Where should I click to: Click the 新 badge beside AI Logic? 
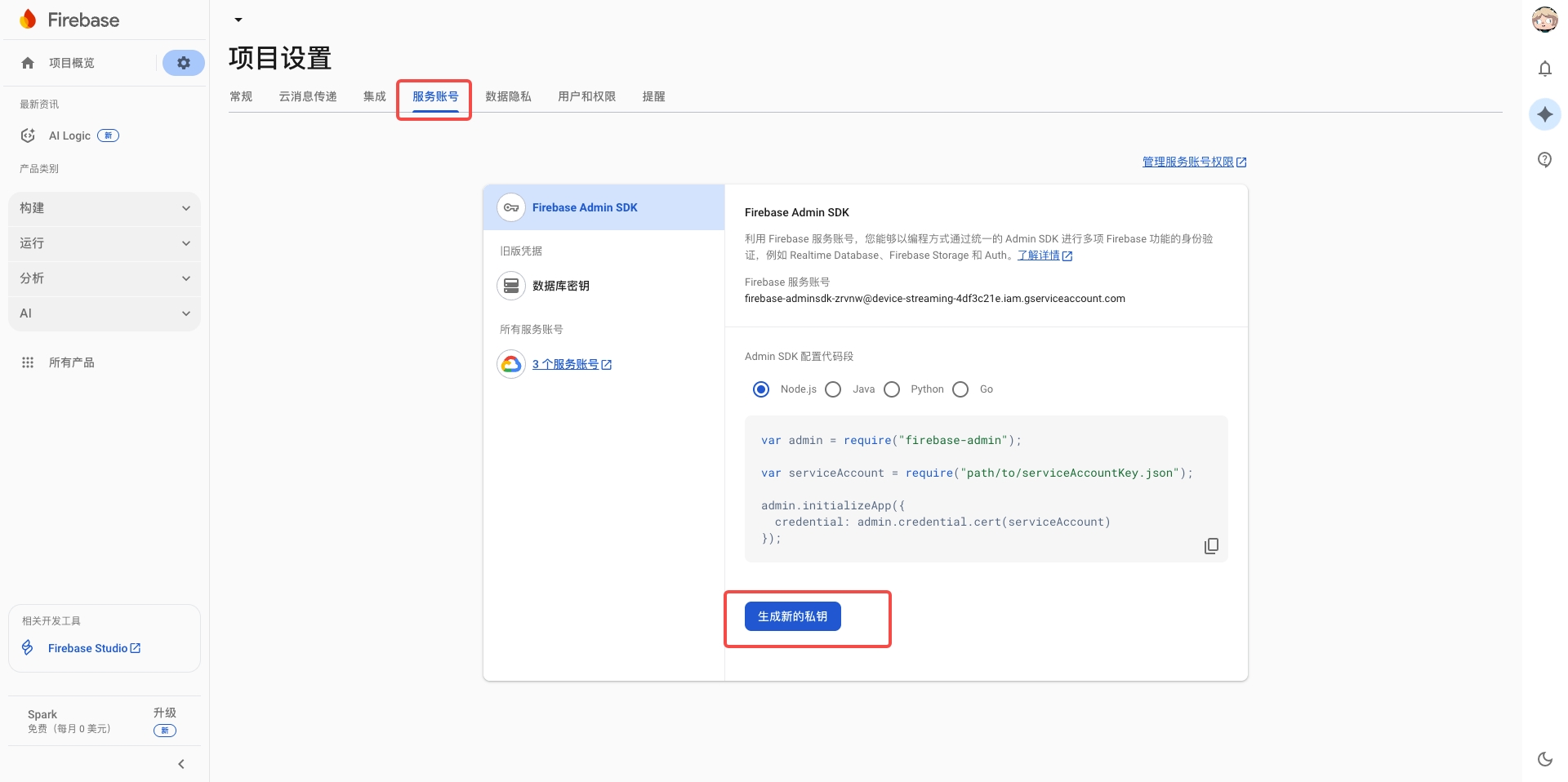click(x=108, y=136)
